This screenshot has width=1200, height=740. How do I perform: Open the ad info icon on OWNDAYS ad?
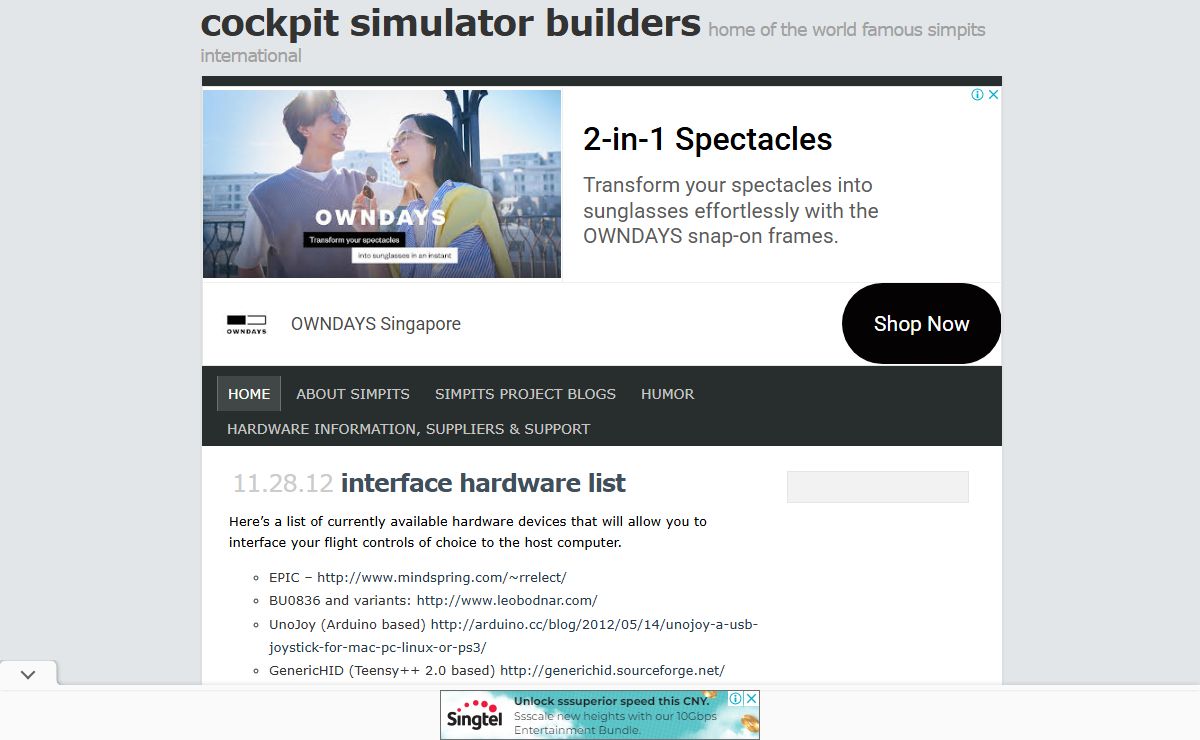977,95
